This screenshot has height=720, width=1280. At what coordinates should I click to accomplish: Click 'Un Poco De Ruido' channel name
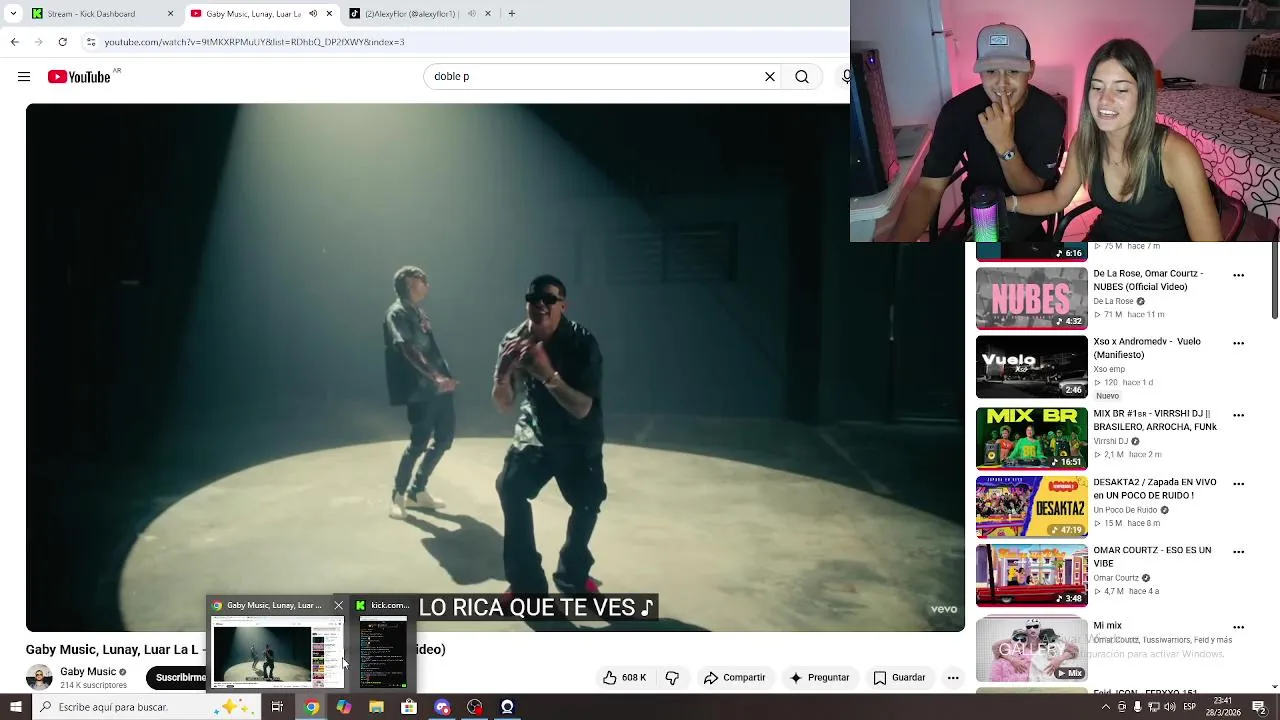pyautogui.click(x=1125, y=510)
